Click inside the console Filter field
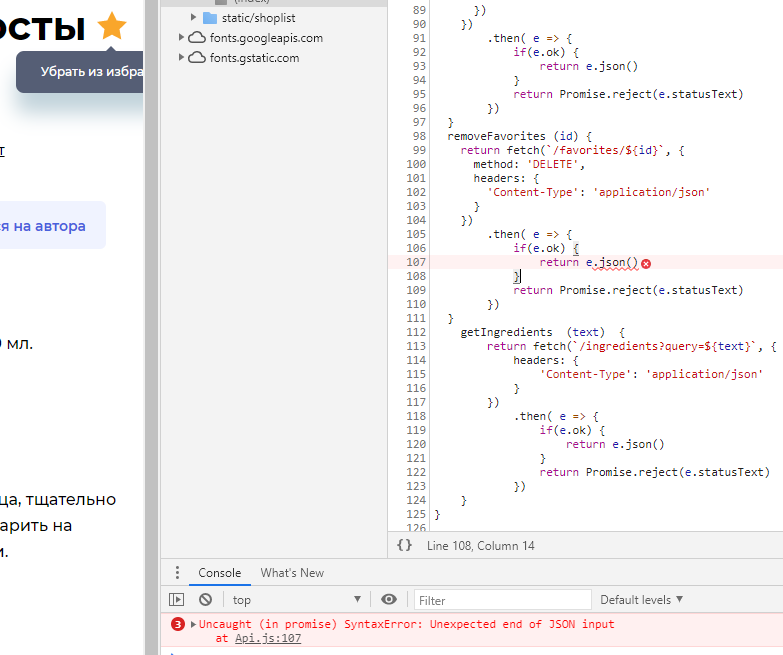 pos(503,600)
